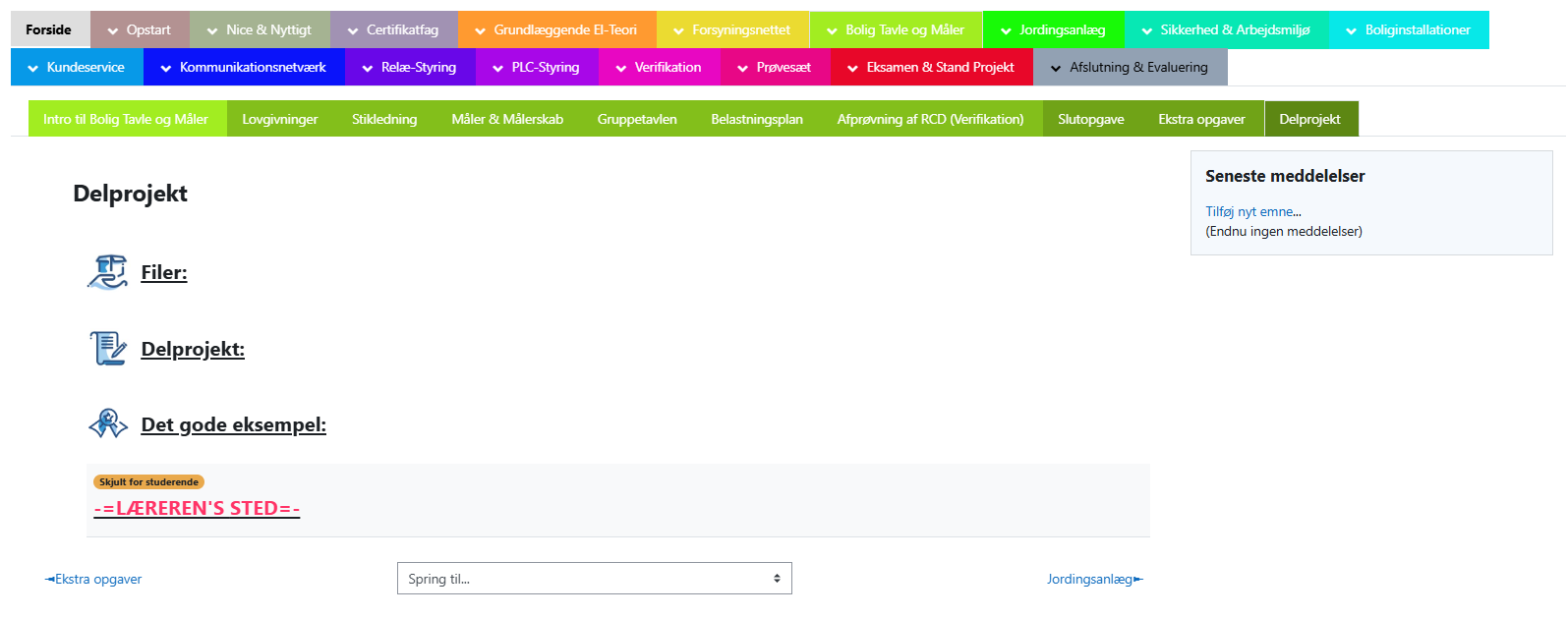
Task: Switch to the Stikledning tab
Action: tap(384, 119)
